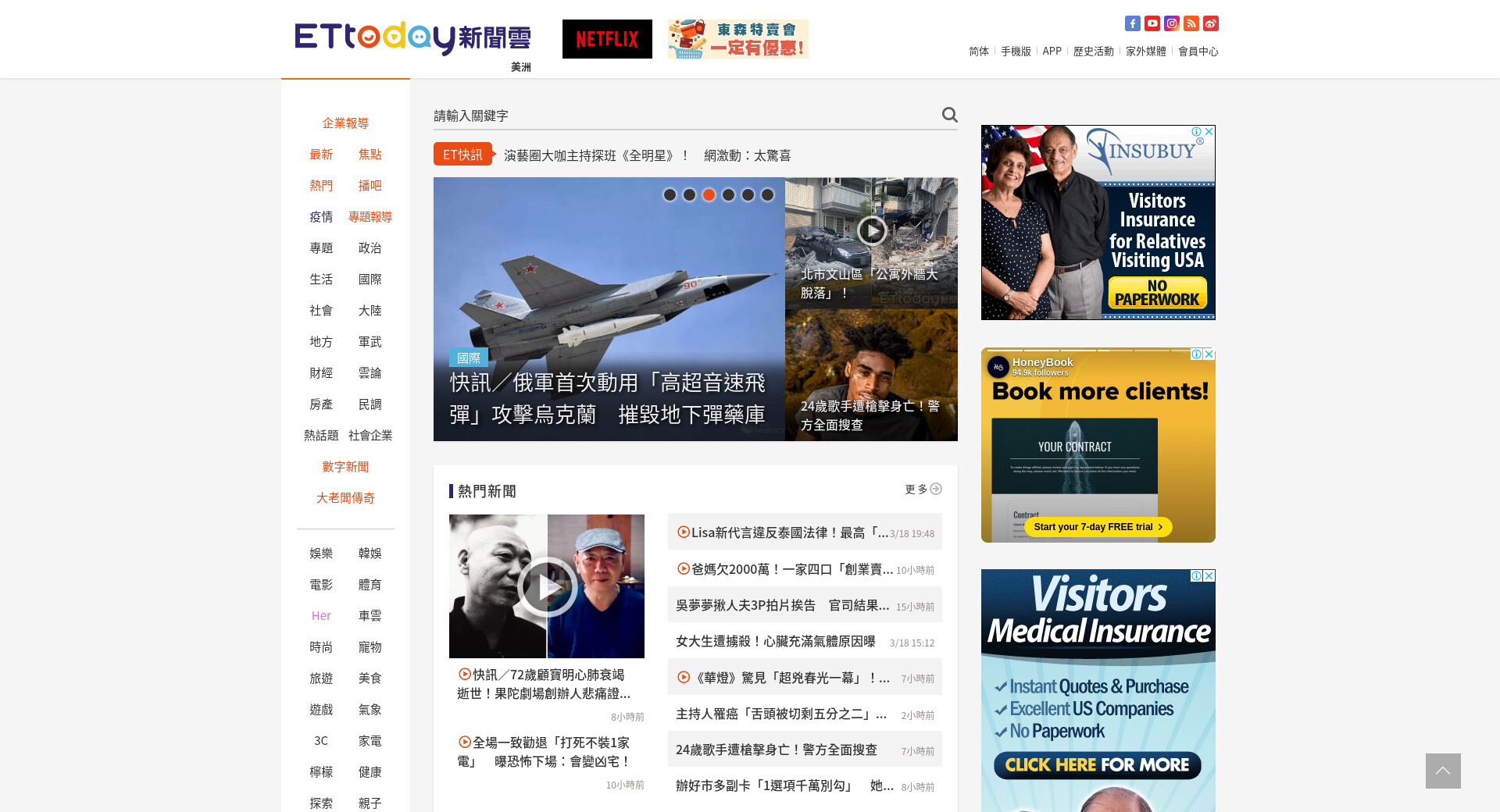Open AdChoices info on the InsuBuy ad
Image resolution: width=1500 pixels, height=812 pixels.
click(1197, 132)
